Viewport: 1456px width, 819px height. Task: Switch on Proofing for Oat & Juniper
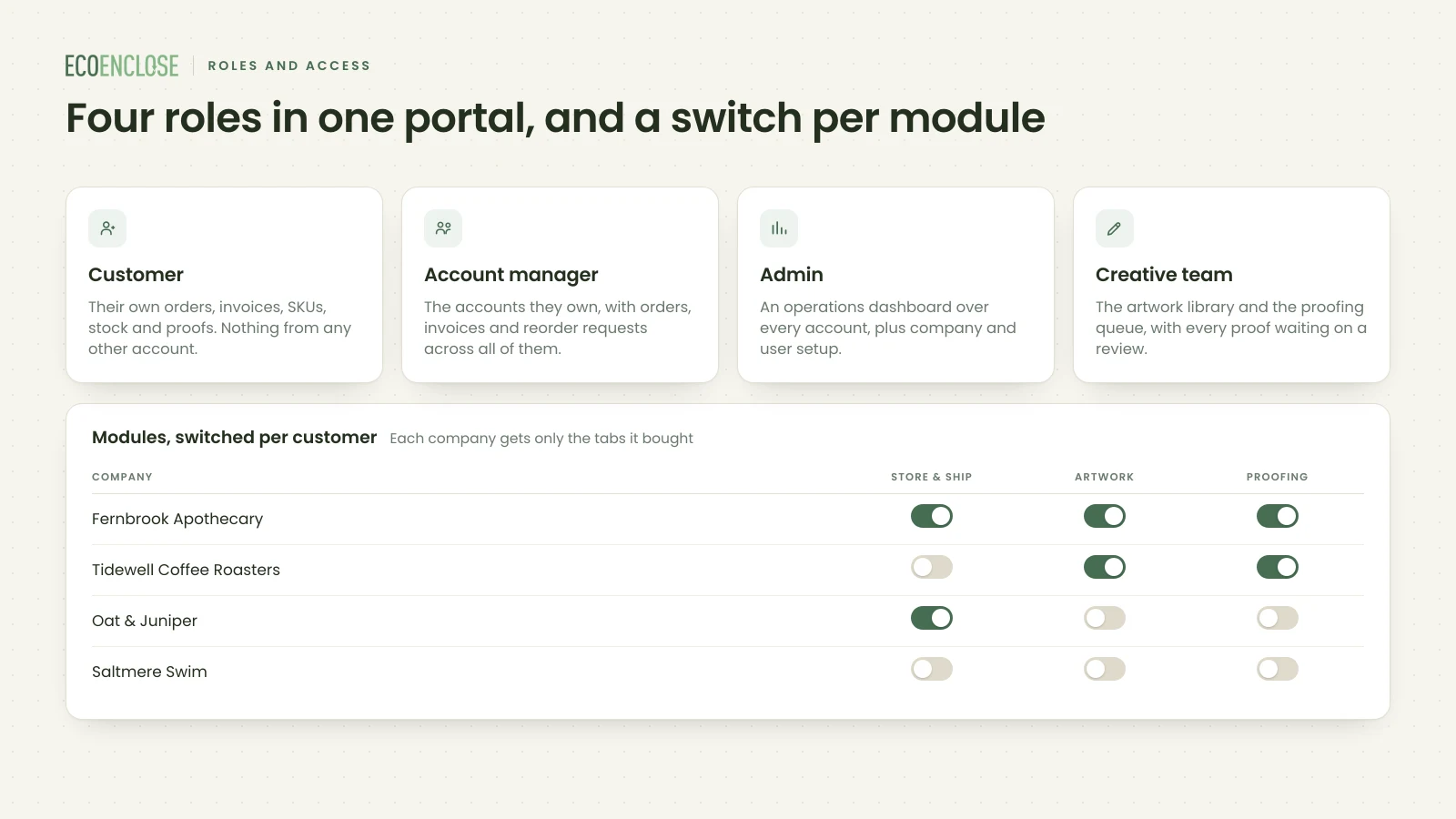point(1278,618)
